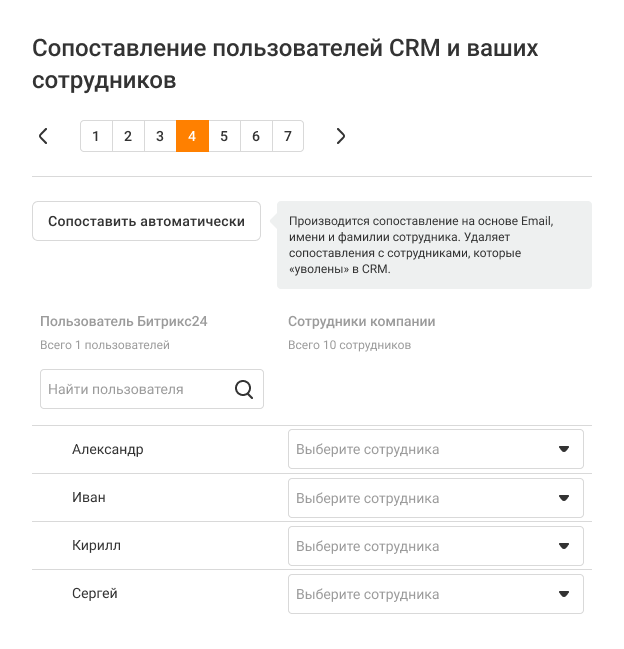This screenshot has width=624, height=649.
Task: Click the previous page arrow
Action: coord(43,136)
